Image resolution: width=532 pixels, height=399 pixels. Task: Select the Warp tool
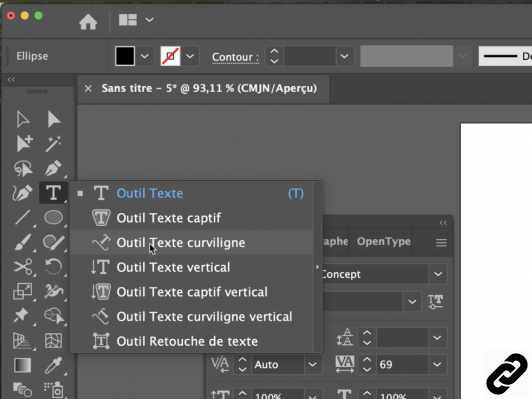click(53, 291)
